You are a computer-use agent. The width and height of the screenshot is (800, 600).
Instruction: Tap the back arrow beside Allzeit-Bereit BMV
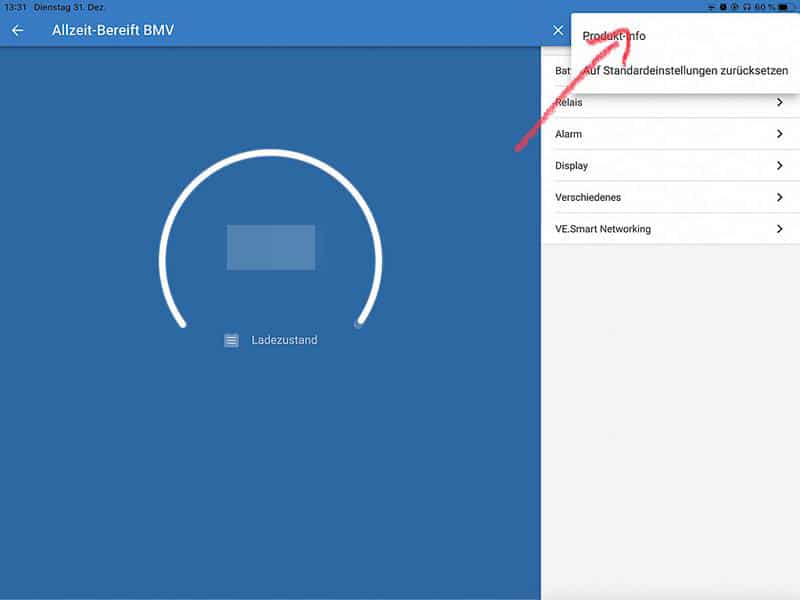point(17,30)
